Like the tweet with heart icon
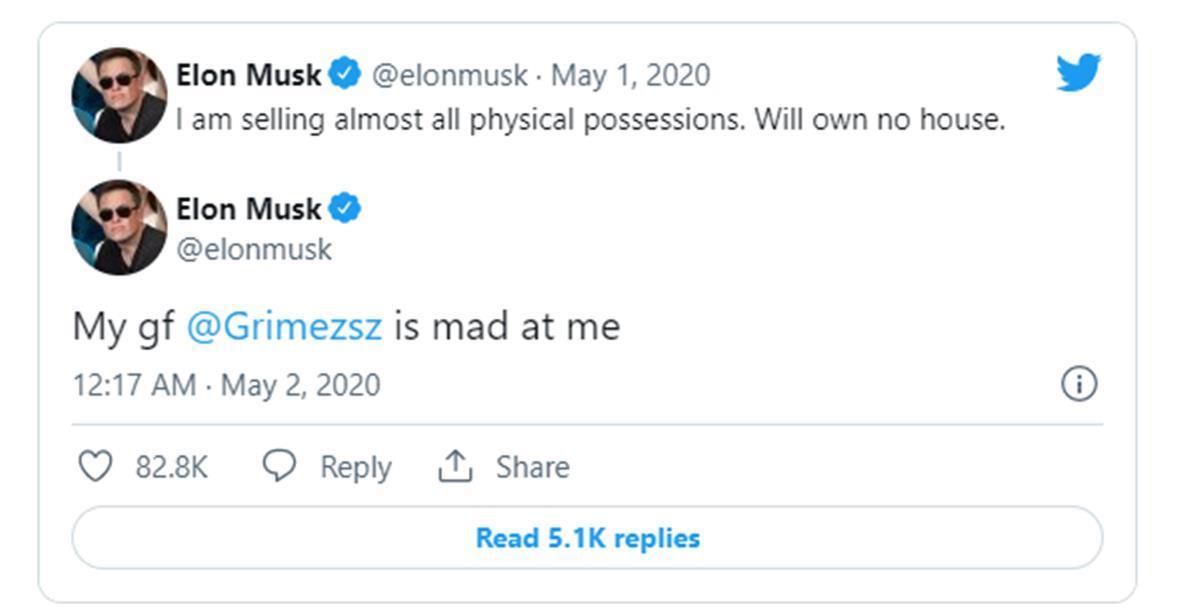The image size is (1200, 608). coord(95,466)
